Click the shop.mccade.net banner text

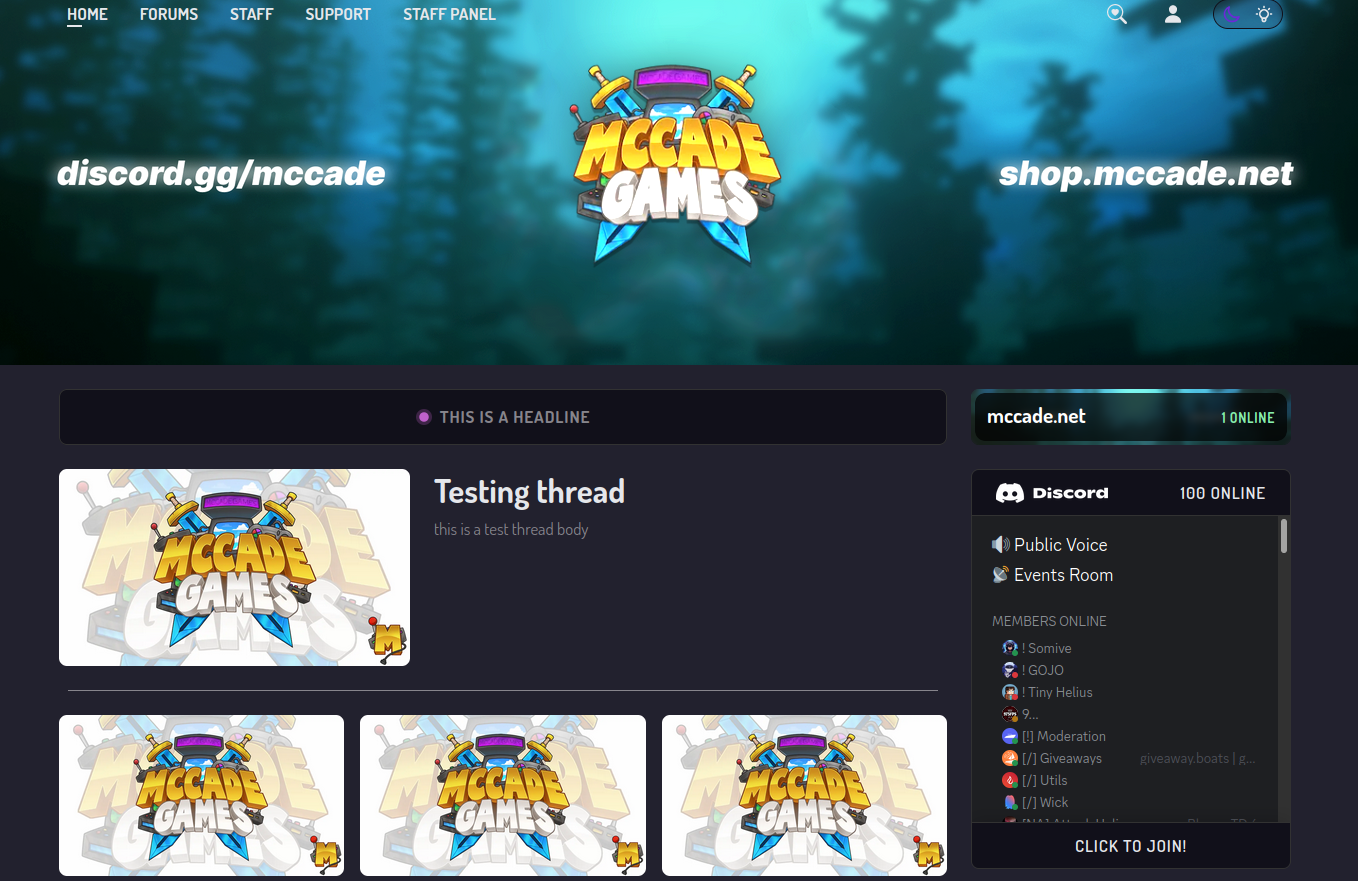(1146, 173)
